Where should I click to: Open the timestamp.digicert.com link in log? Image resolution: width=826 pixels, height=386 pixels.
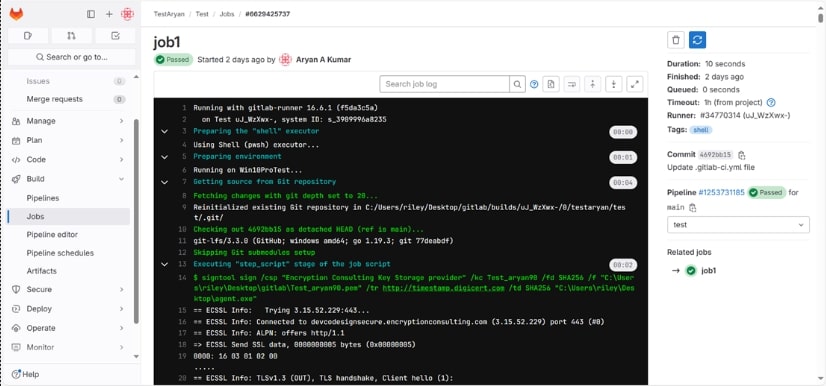444,289
